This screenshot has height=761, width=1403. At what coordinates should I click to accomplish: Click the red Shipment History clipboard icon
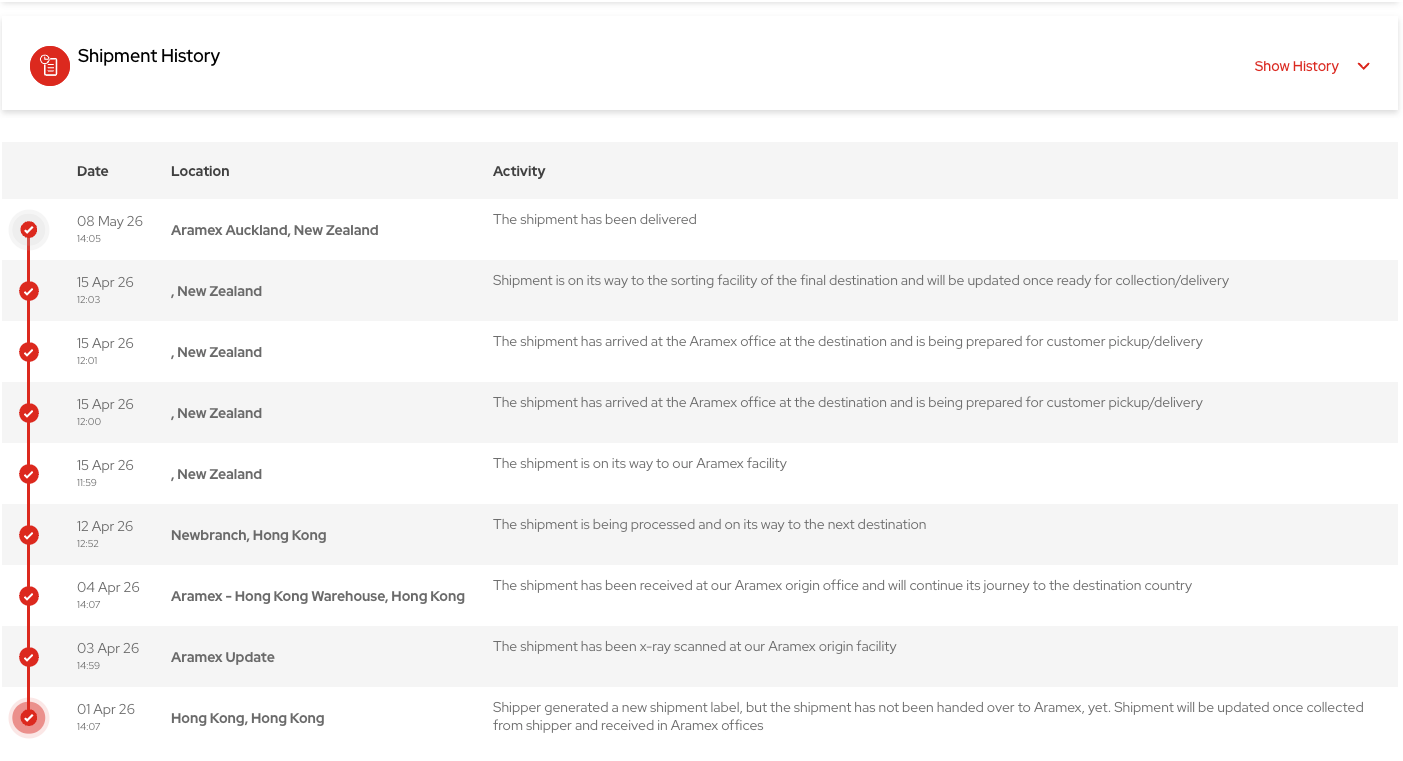[50, 66]
